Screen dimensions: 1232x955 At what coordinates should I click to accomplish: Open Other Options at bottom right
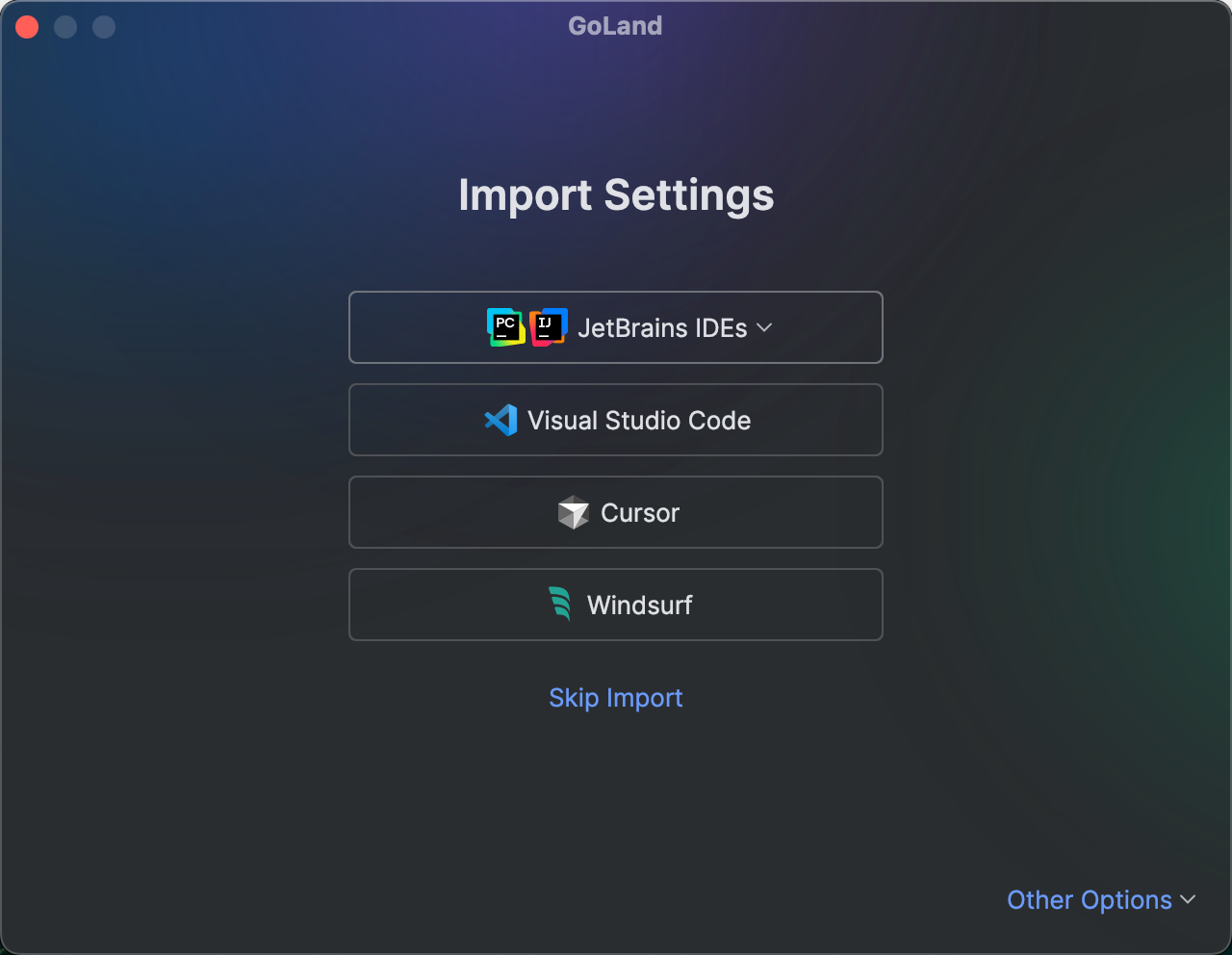(1091, 900)
